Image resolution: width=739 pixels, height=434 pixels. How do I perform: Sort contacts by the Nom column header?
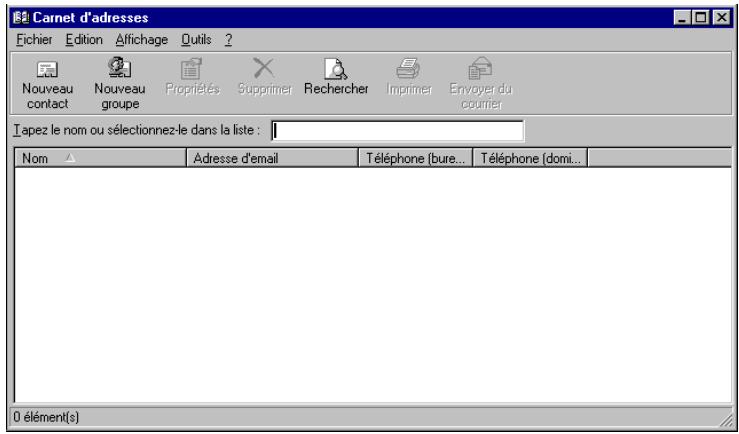click(x=100, y=158)
